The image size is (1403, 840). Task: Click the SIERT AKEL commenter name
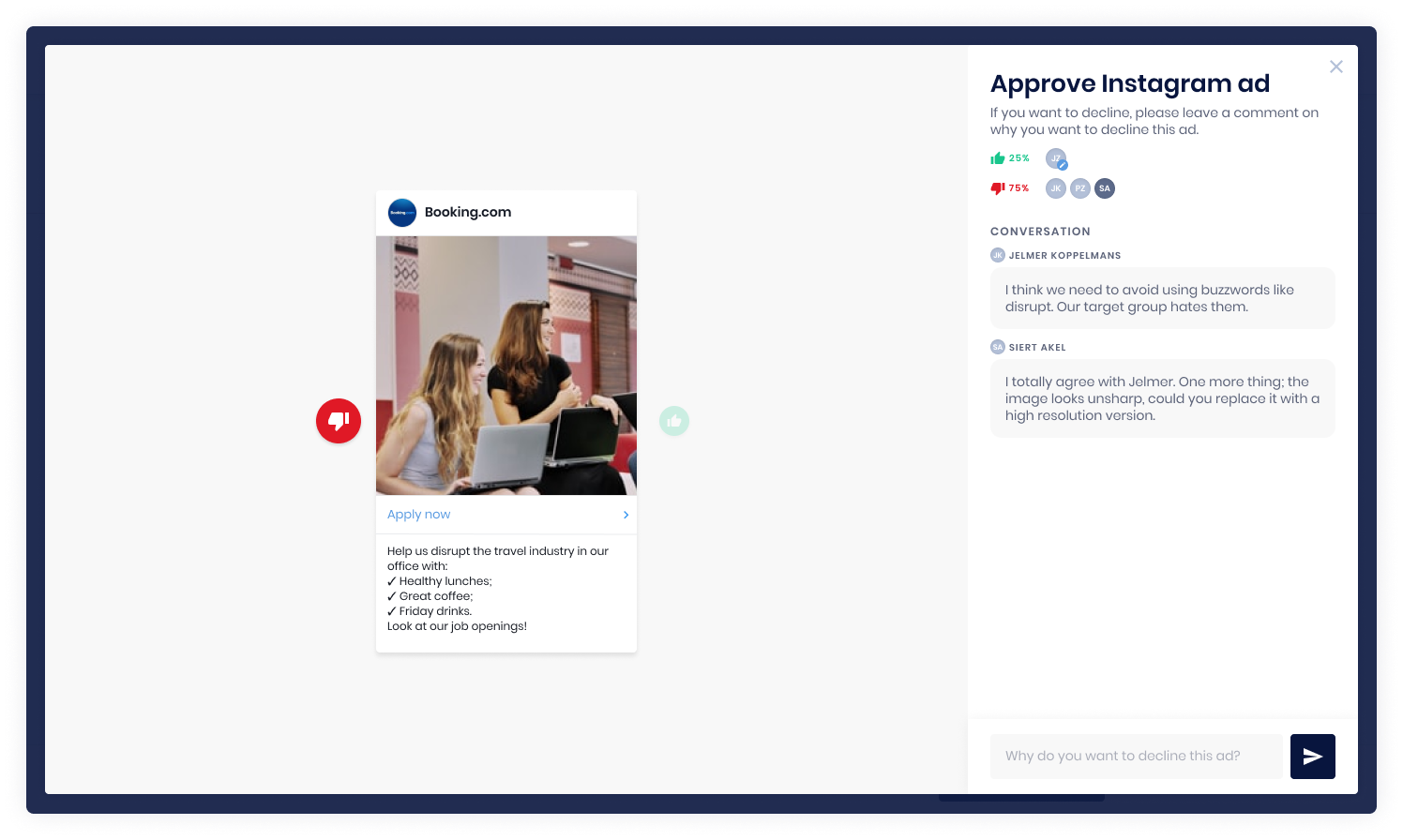point(1037,347)
